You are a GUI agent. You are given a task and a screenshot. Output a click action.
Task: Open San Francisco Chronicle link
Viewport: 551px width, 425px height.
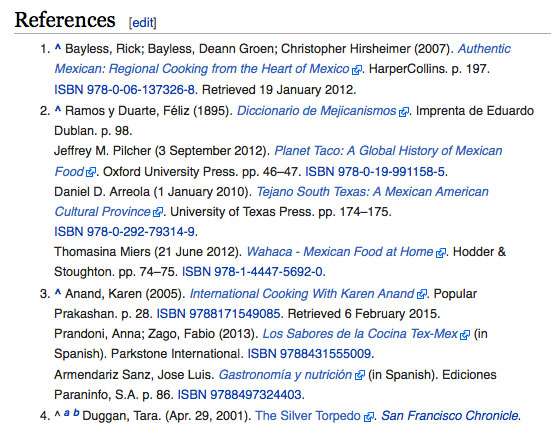pyautogui.click(x=450, y=416)
